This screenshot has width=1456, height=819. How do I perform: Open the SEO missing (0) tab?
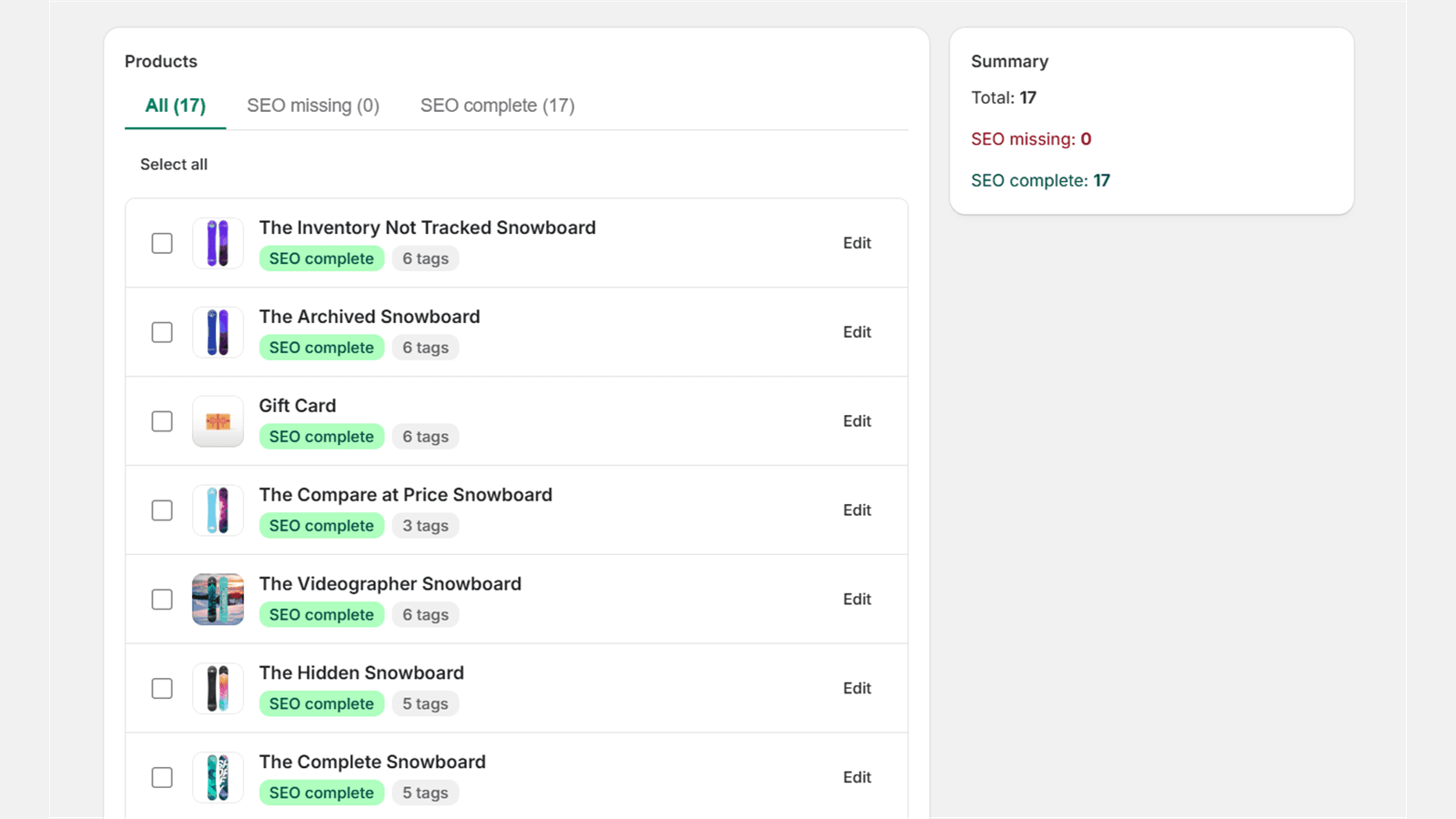(x=313, y=106)
